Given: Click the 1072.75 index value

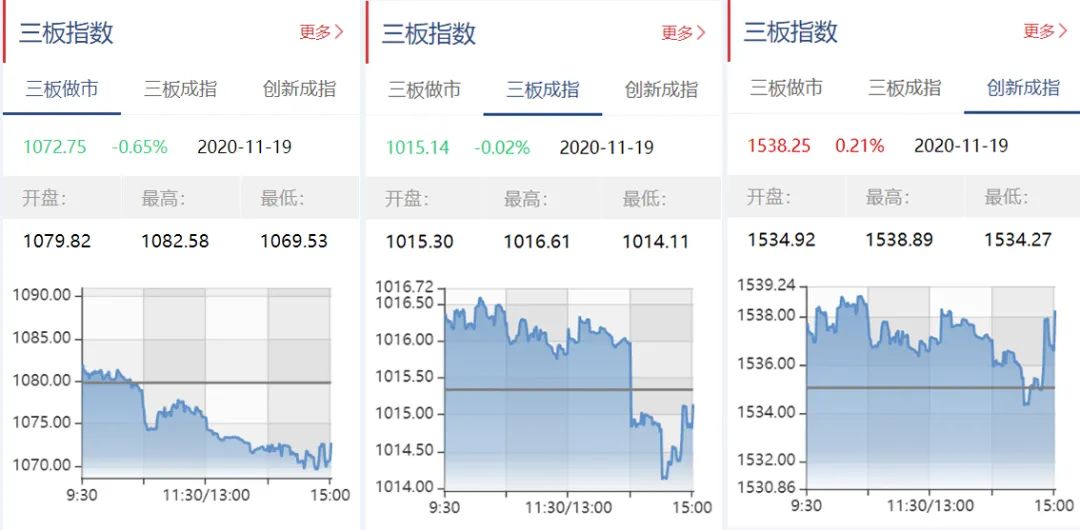Looking at the screenshot, I should point(55,147).
